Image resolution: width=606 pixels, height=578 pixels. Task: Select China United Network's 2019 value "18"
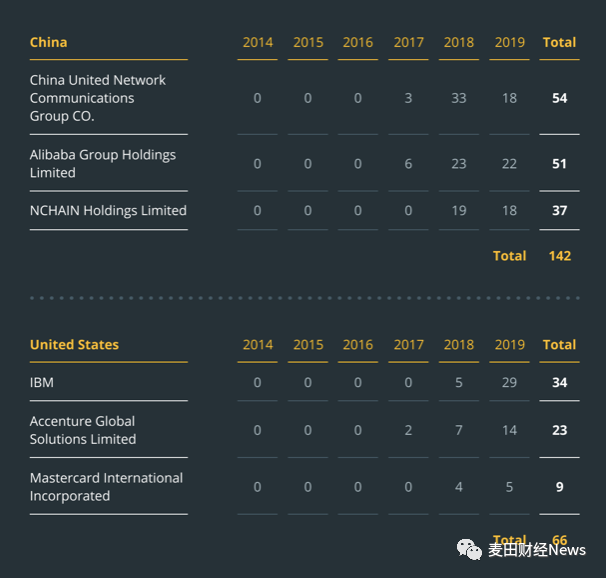[x=509, y=98]
